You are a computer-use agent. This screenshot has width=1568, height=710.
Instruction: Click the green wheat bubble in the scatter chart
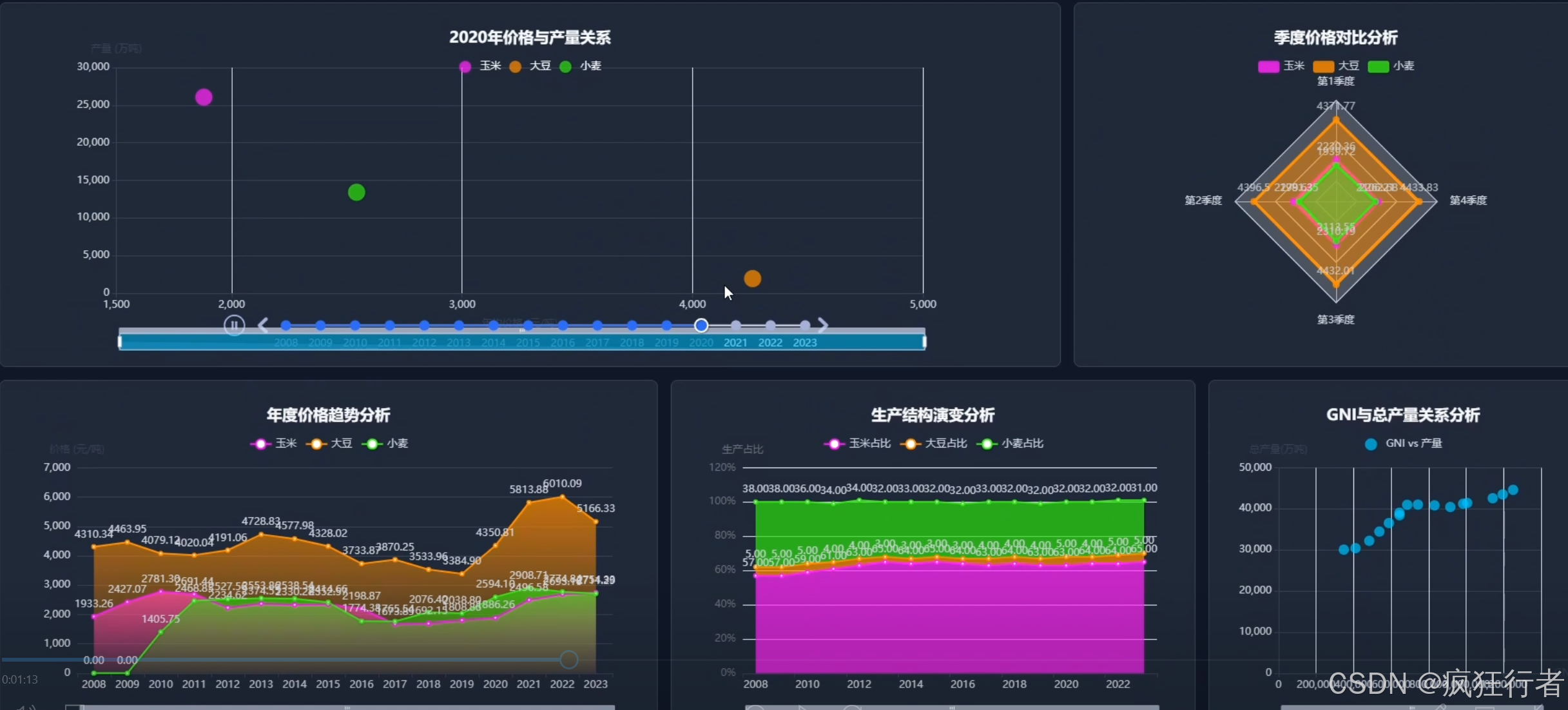point(356,192)
